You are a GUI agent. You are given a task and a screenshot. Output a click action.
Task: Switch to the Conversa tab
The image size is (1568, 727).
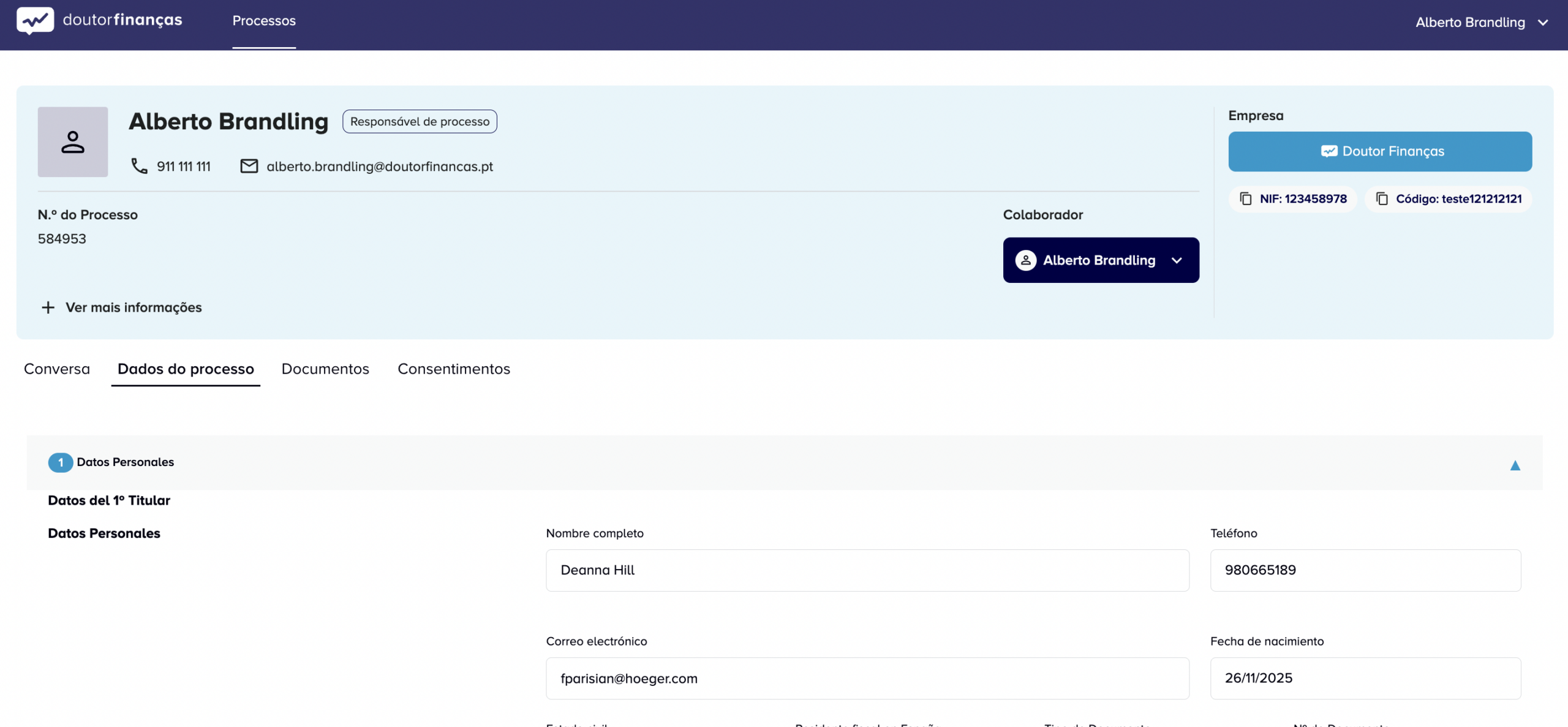pos(56,369)
